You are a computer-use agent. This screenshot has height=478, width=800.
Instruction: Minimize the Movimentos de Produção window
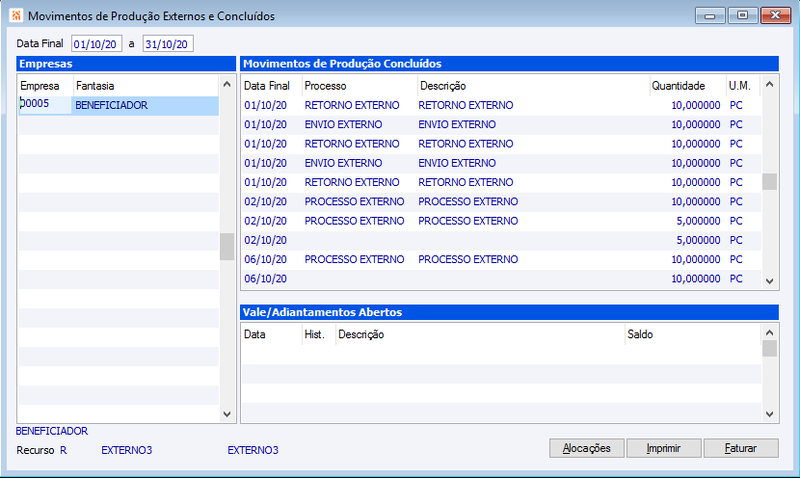click(710, 16)
